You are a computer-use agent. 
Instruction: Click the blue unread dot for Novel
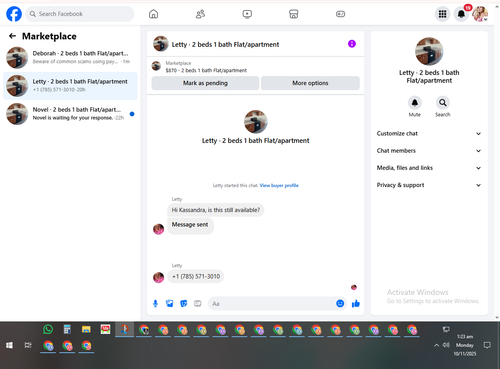click(x=132, y=114)
